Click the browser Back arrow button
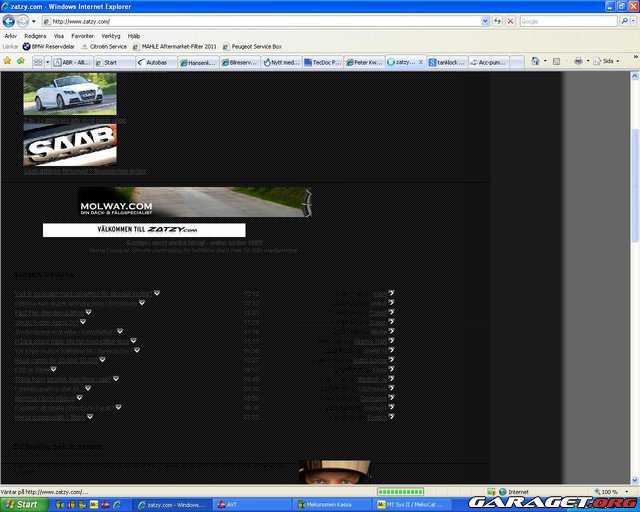Screen dimensions: 640x512 (x=11, y=20)
